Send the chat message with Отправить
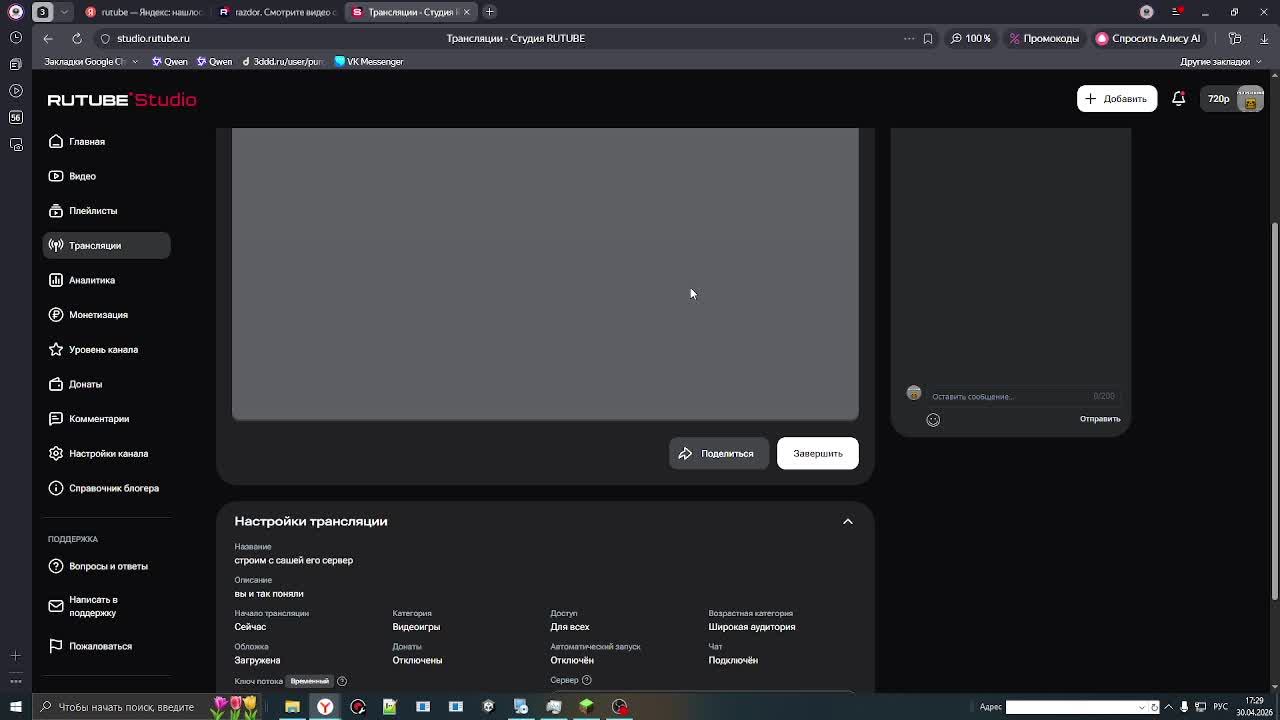 coord(1100,419)
